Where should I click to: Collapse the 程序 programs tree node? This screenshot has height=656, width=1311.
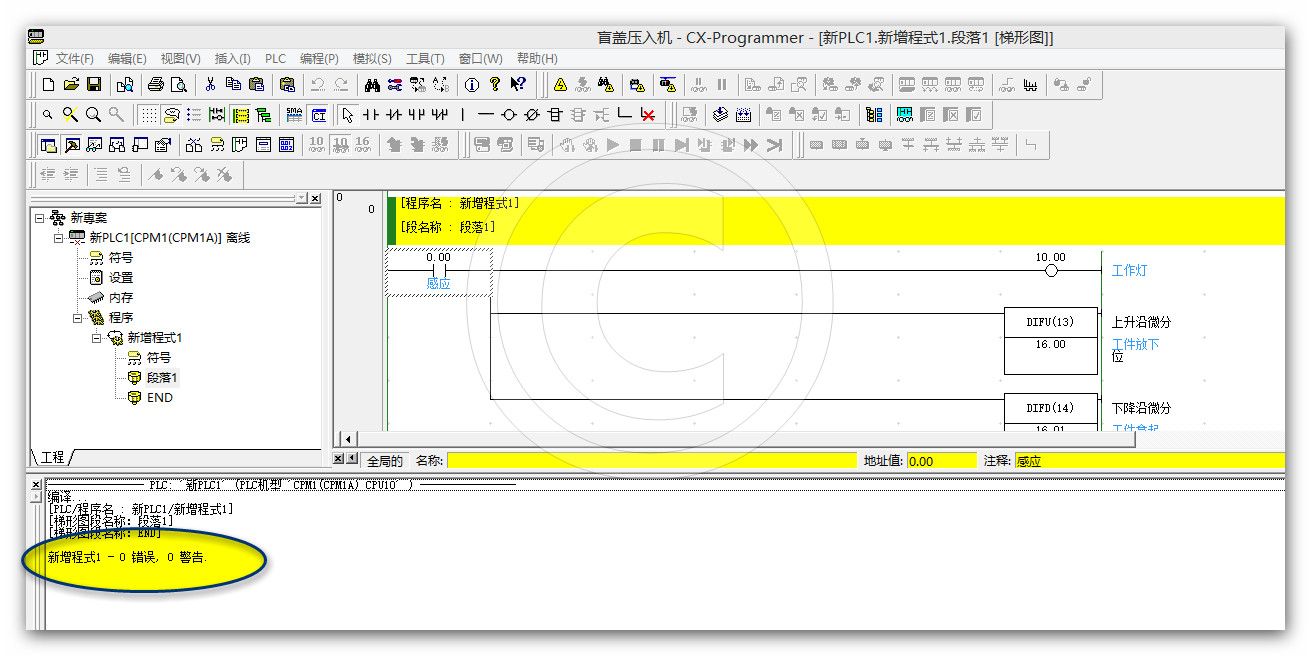coord(78,318)
